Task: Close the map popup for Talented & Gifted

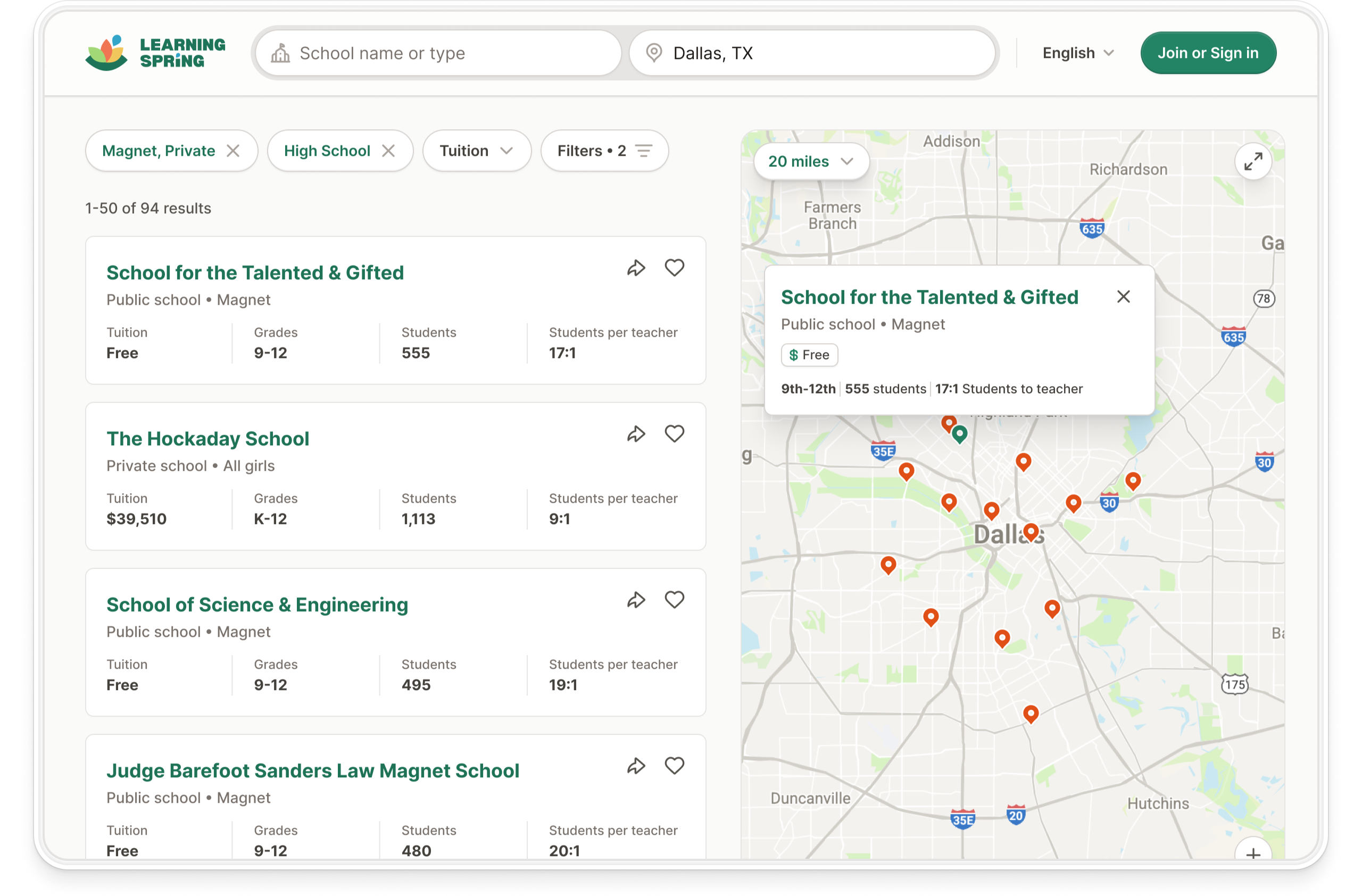Action: click(x=1123, y=296)
